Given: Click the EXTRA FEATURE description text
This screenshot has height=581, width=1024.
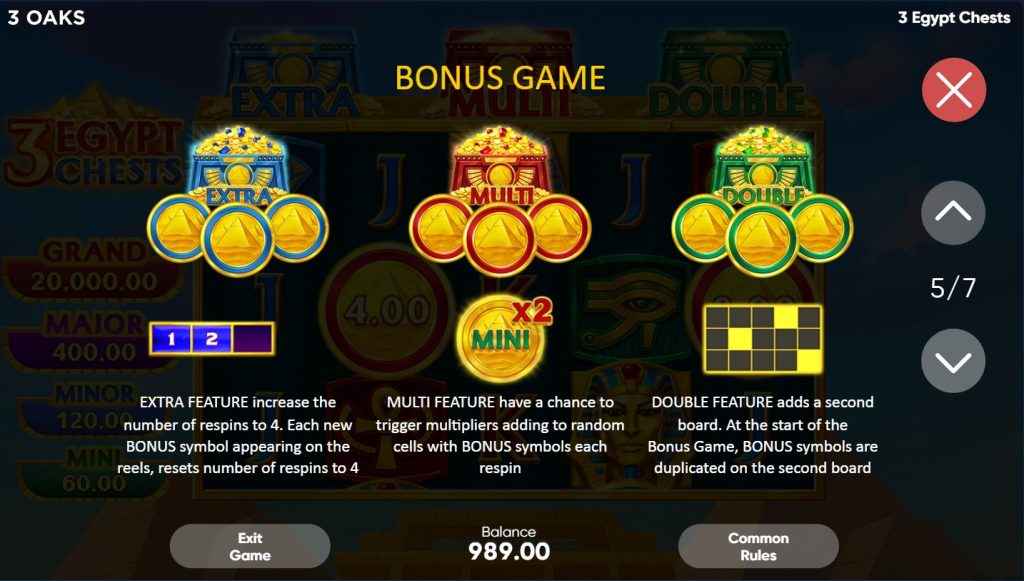Looking at the screenshot, I should [238, 435].
